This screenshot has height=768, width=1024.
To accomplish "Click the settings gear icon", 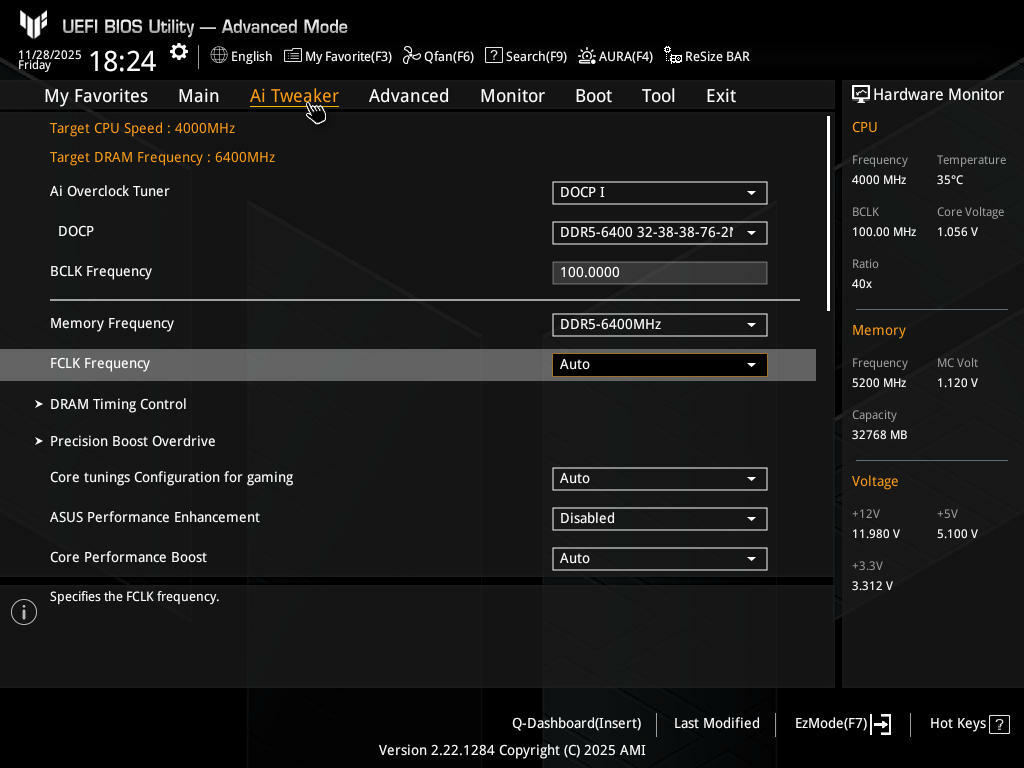I will tap(179, 53).
